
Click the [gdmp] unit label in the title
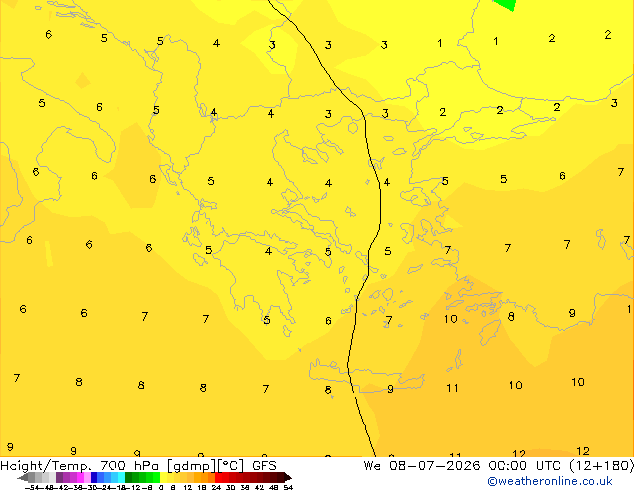[192, 466]
